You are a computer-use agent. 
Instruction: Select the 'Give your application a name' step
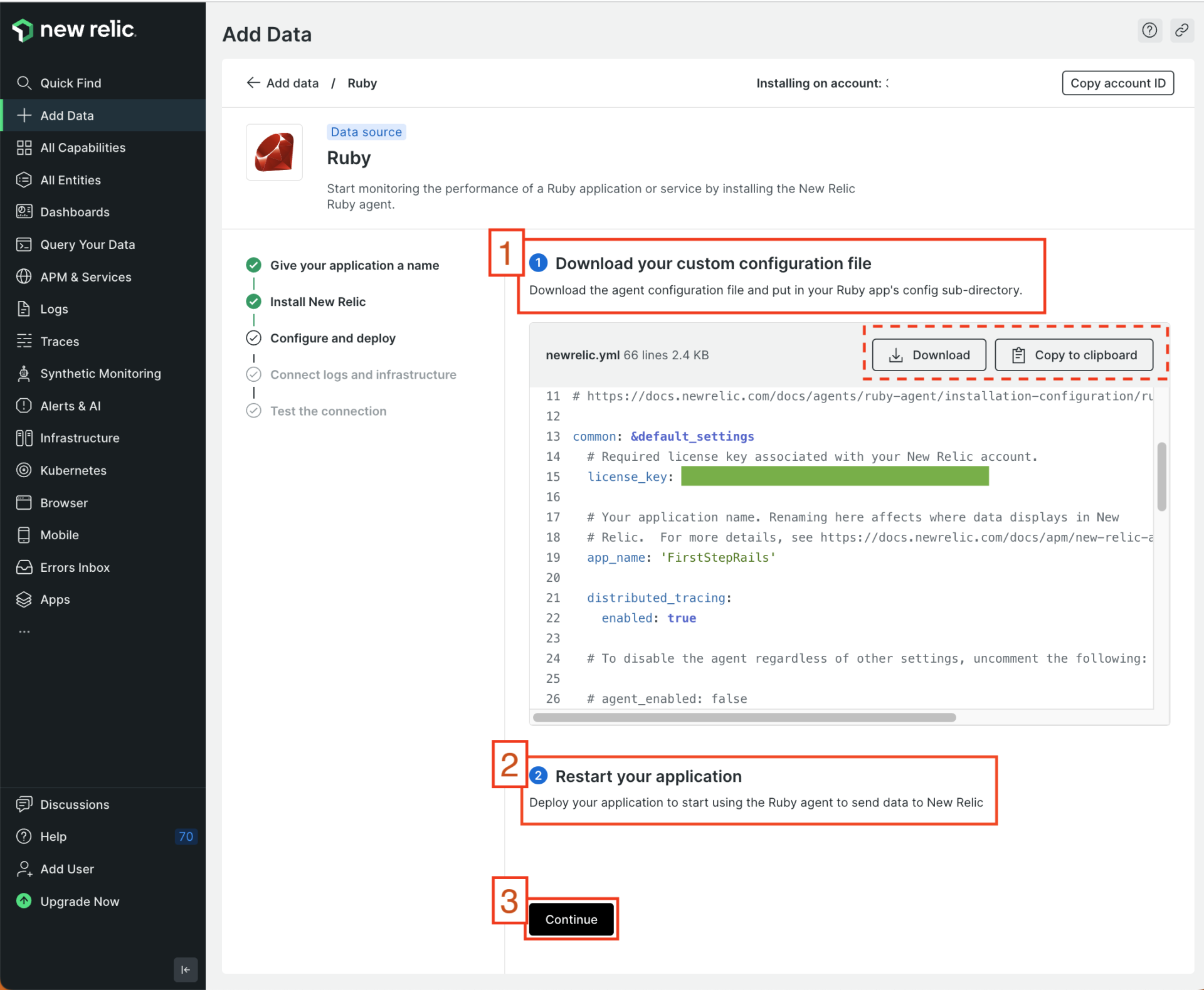coord(354,265)
